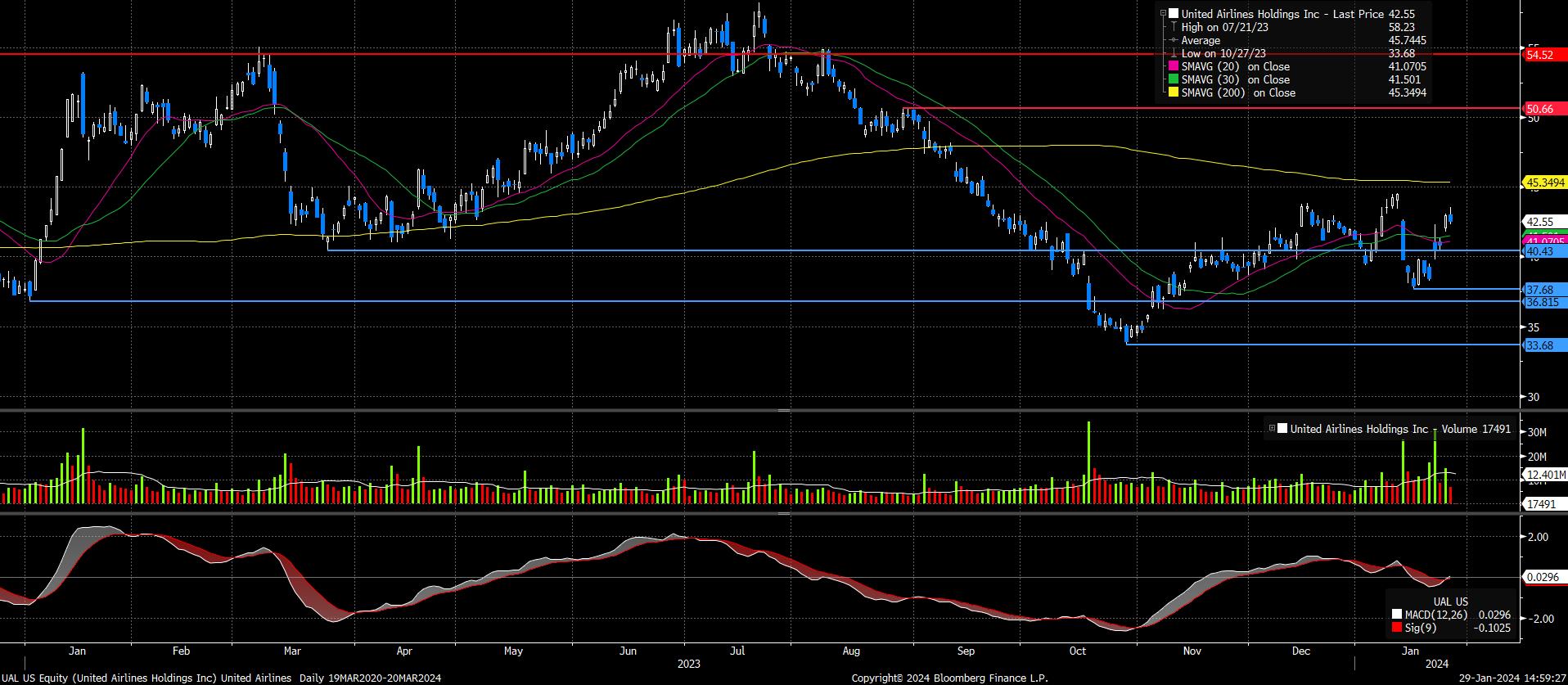Click the 'Volume 17491' legend label

pyautogui.click(x=1476, y=428)
